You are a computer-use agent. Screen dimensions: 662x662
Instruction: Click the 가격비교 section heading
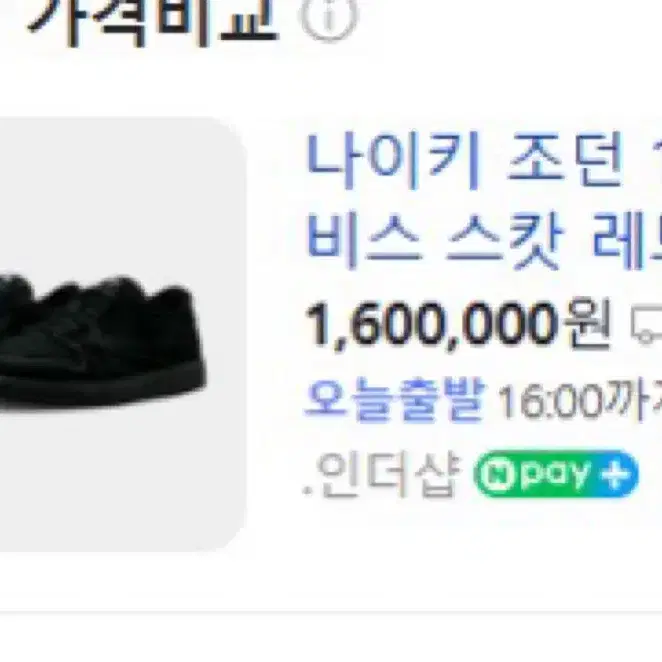pos(154,21)
